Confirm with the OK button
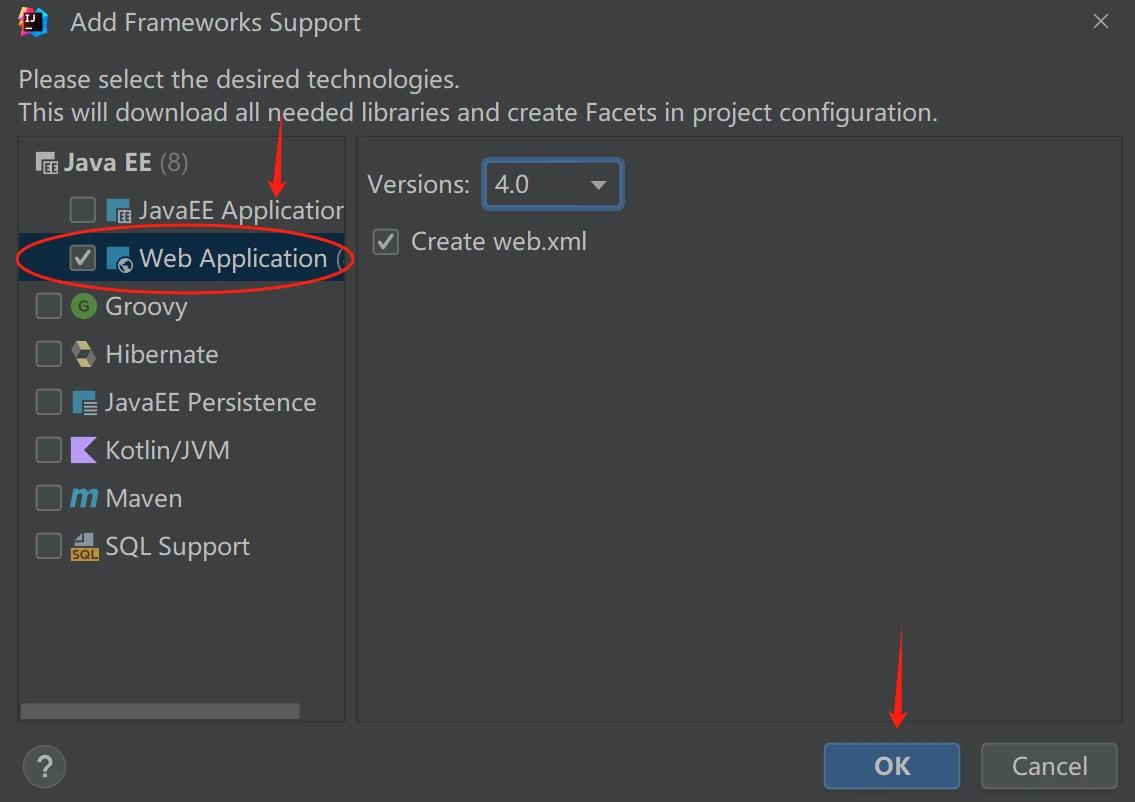 point(891,766)
